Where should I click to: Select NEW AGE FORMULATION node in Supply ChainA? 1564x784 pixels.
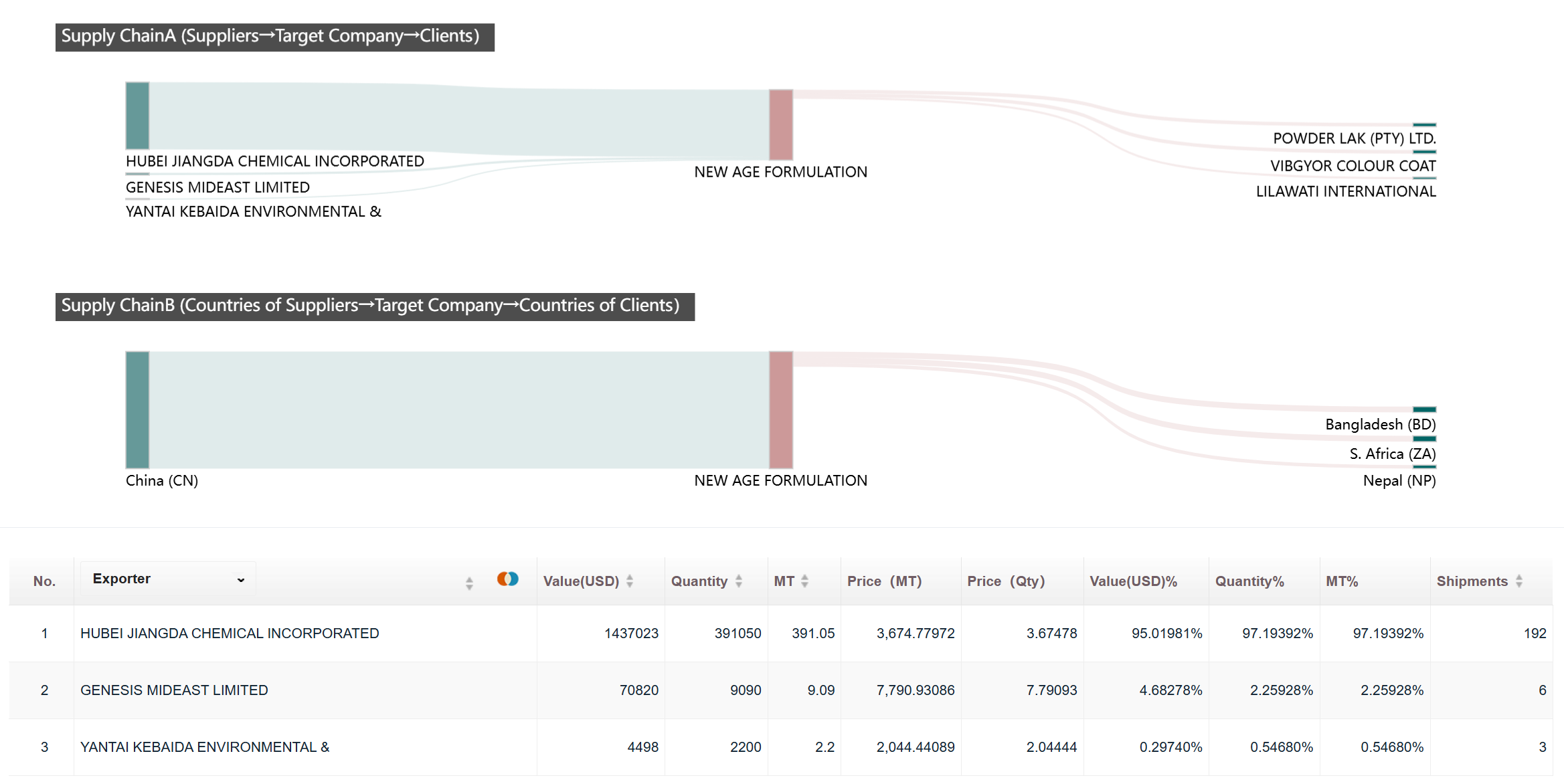point(781,125)
